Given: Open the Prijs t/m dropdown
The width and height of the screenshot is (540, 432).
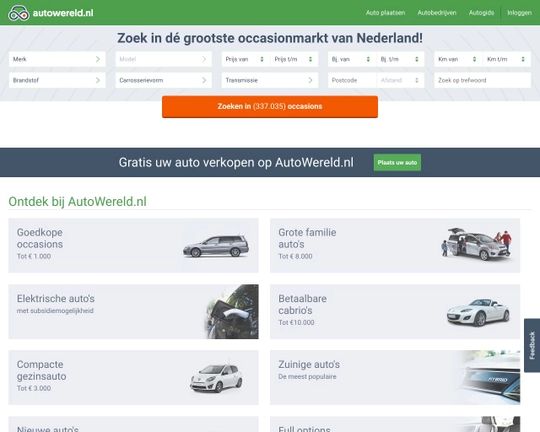Looking at the screenshot, I should [x=294, y=59].
